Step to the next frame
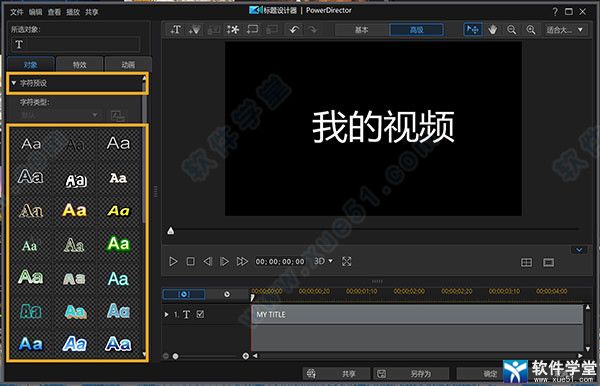 coord(224,262)
